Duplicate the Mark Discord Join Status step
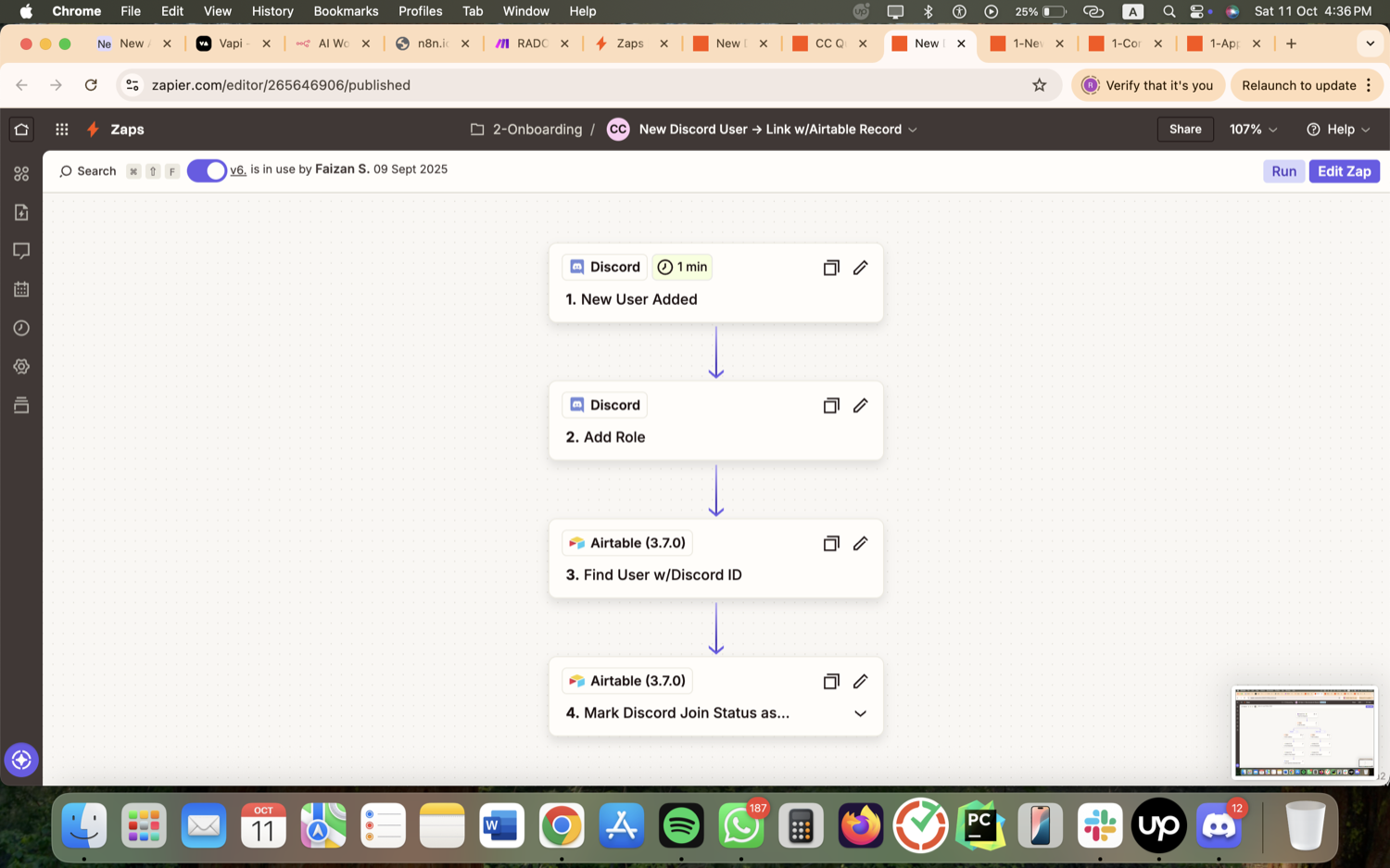This screenshot has width=1390, height=868. (x=831, y=682)
